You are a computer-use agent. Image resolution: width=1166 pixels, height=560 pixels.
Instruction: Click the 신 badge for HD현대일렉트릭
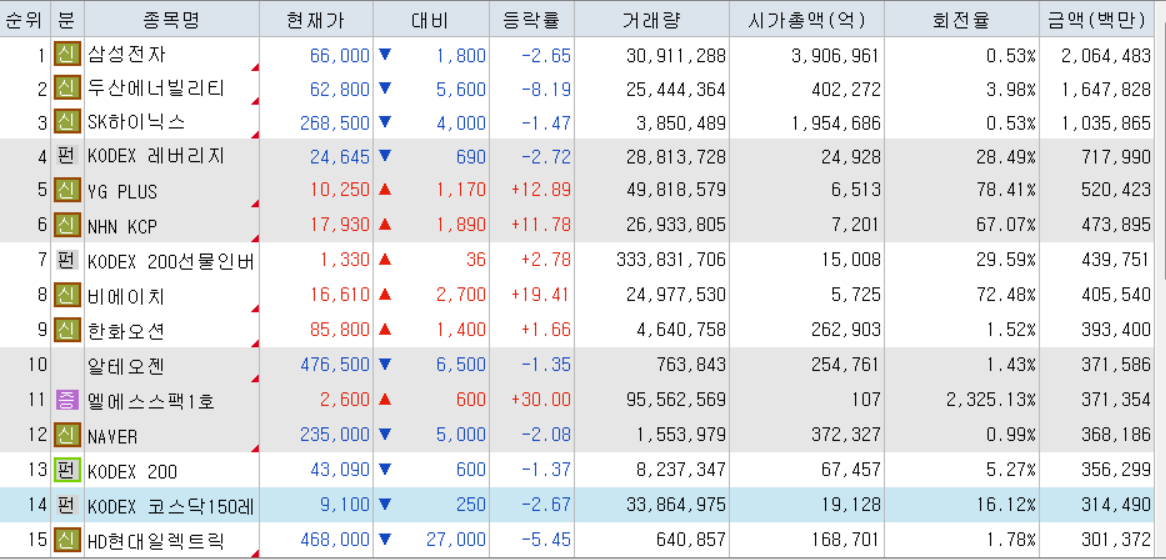[67, 539]
